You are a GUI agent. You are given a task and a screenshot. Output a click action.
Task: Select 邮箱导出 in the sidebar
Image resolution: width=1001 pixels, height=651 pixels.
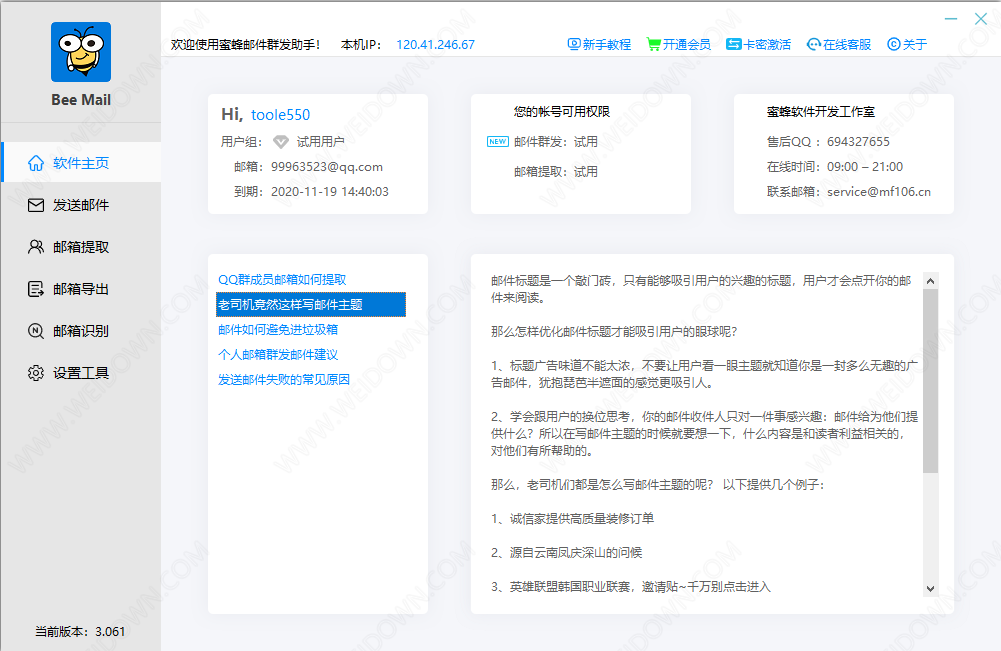[80, 289]
